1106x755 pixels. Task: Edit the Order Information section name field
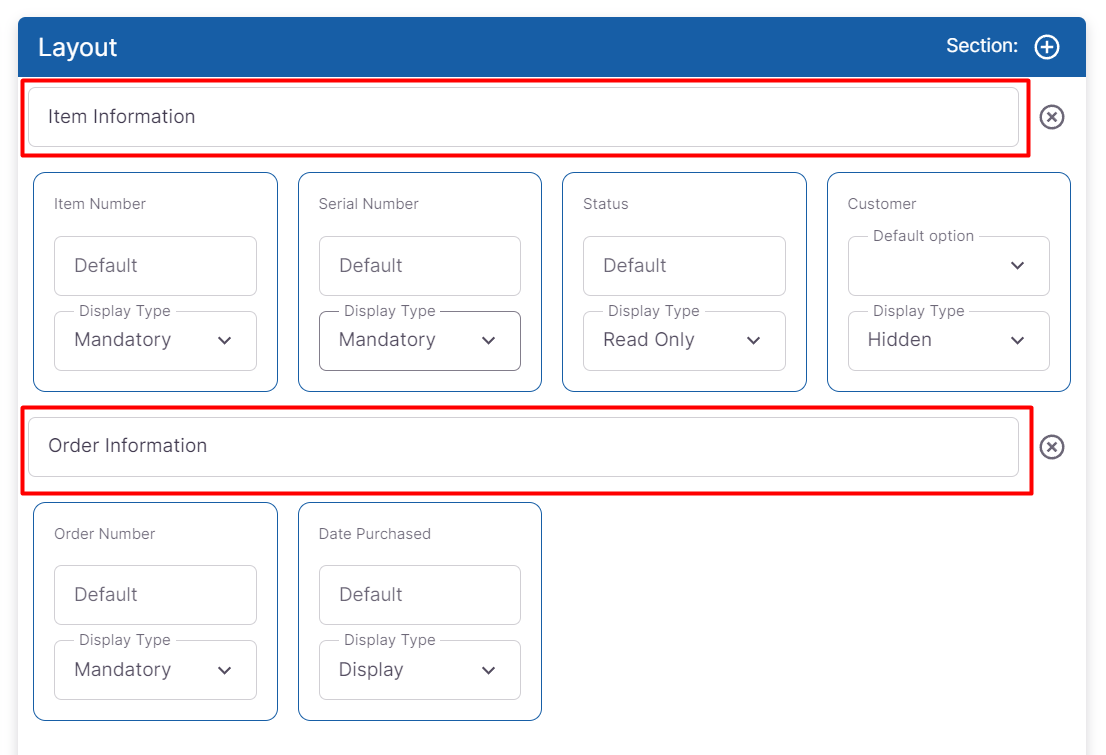(522, 446)
